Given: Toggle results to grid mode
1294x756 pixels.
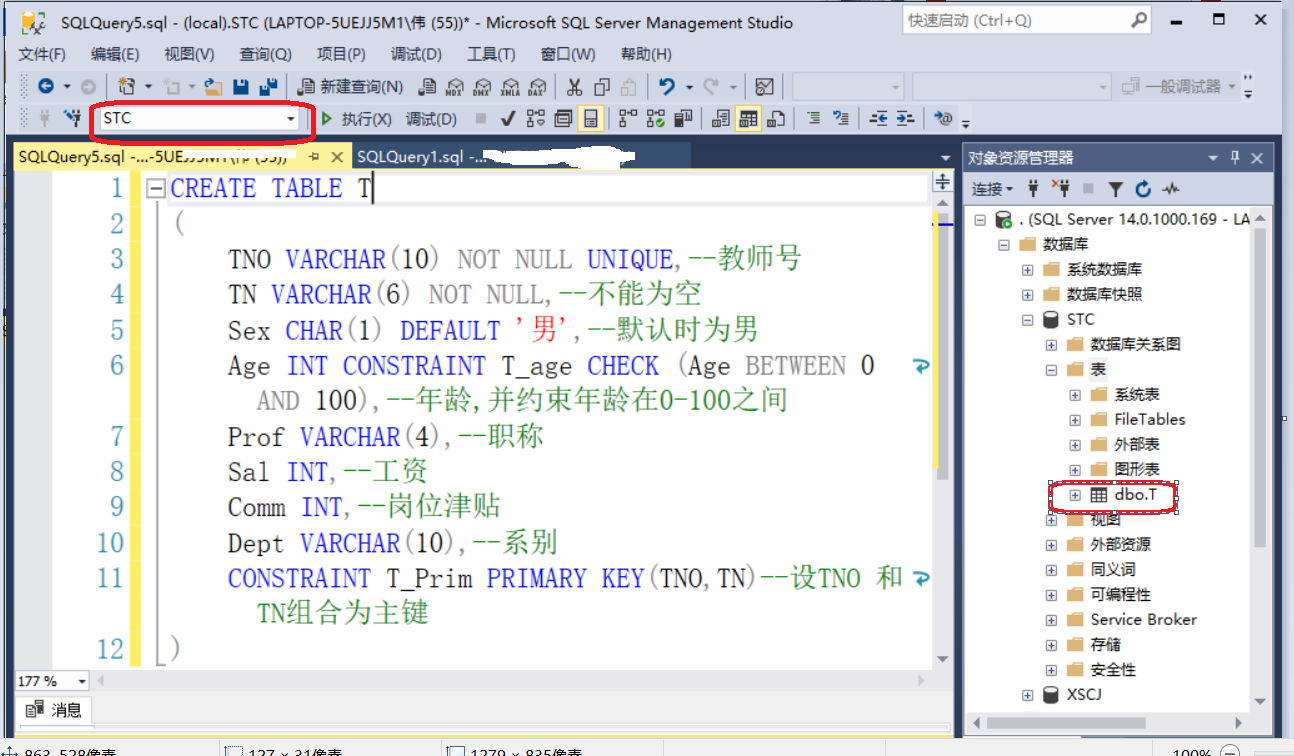Looking at the screenshot, I should (746, 118).
